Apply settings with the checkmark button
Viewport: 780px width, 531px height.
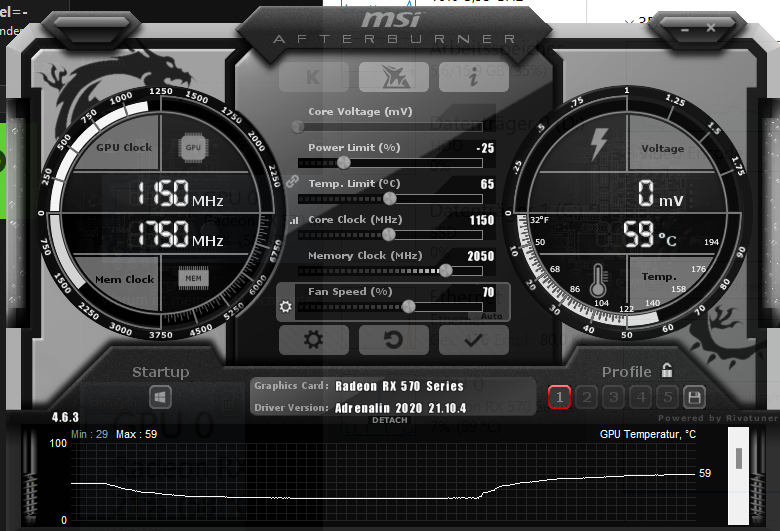(x=474, y=340)
